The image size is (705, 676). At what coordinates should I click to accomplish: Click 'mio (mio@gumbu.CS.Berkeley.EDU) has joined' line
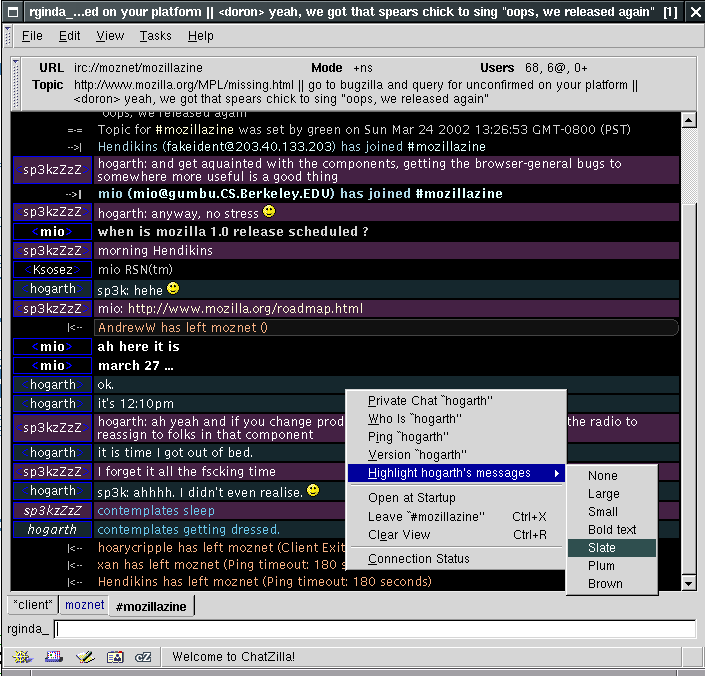click(x=300, y=194)
